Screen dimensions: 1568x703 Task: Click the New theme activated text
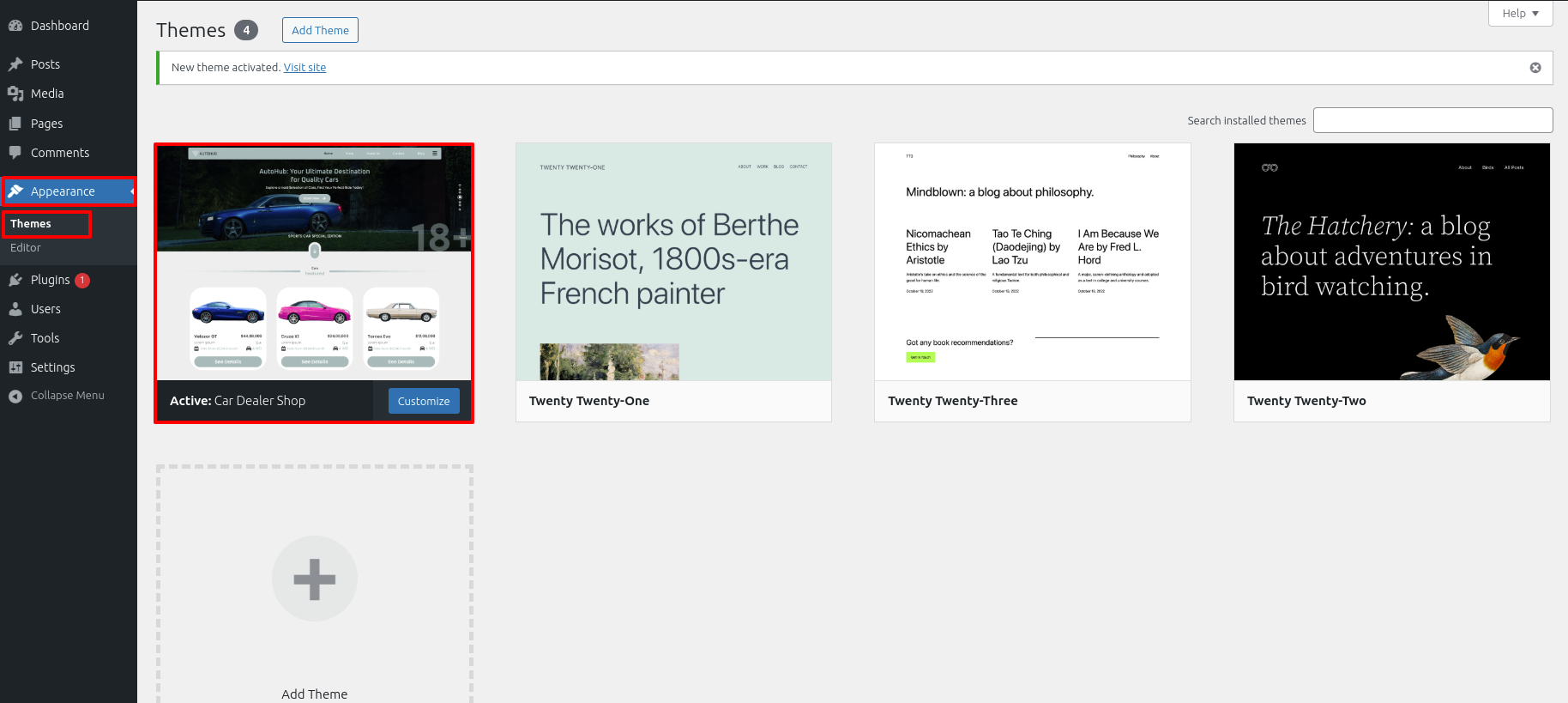point(226,68)
